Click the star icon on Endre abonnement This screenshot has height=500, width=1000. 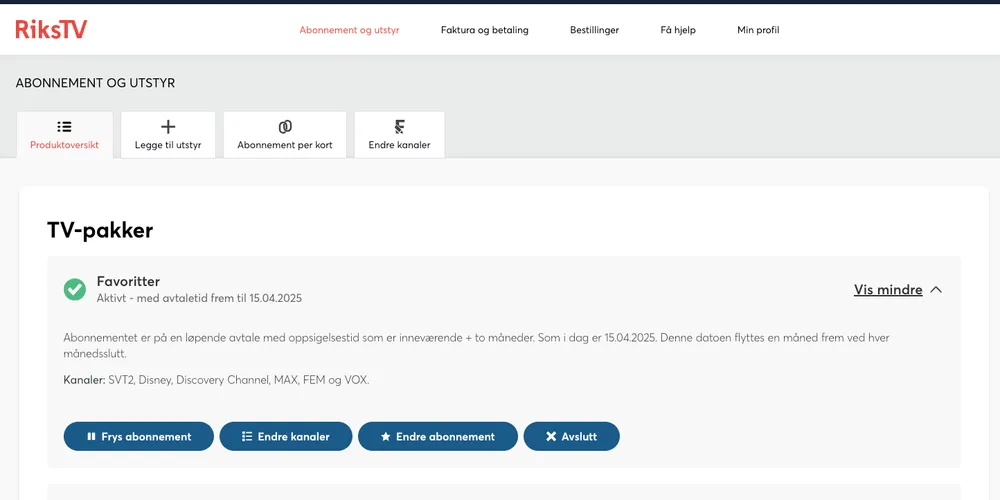(x=386, y=437)
